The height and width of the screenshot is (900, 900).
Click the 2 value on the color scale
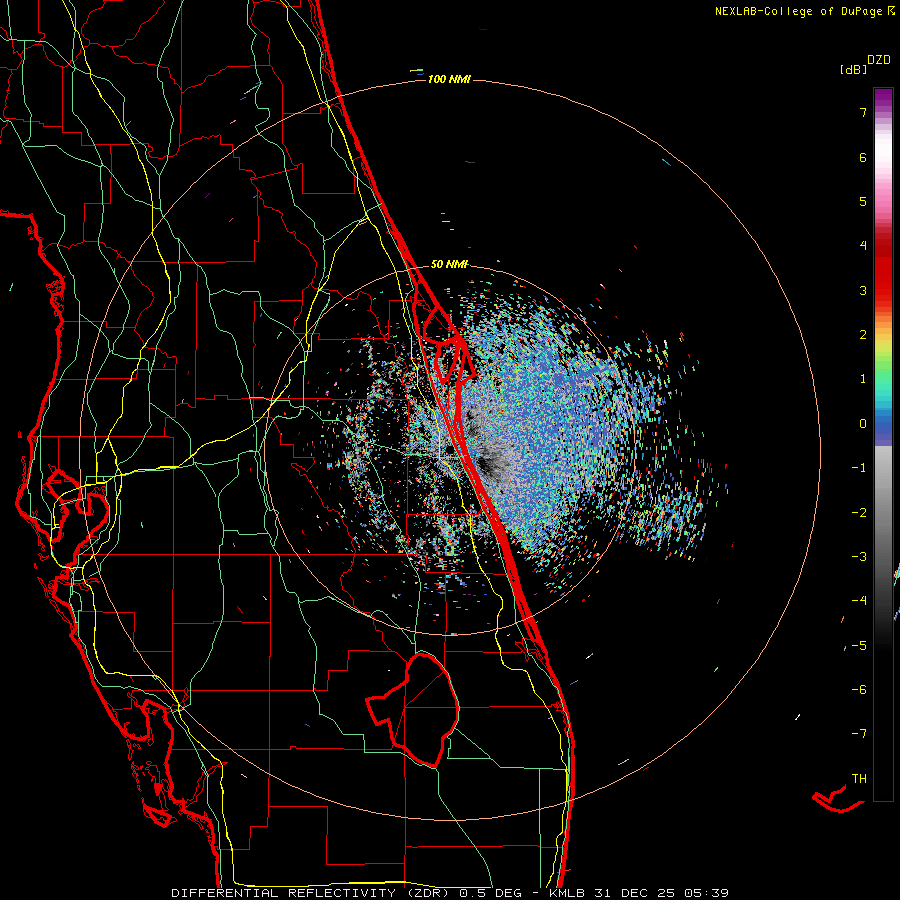tap(863, 335)
